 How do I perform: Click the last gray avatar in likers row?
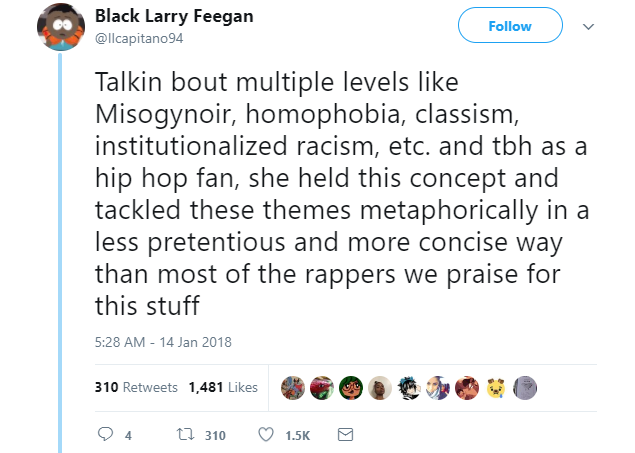pos(526,387)
